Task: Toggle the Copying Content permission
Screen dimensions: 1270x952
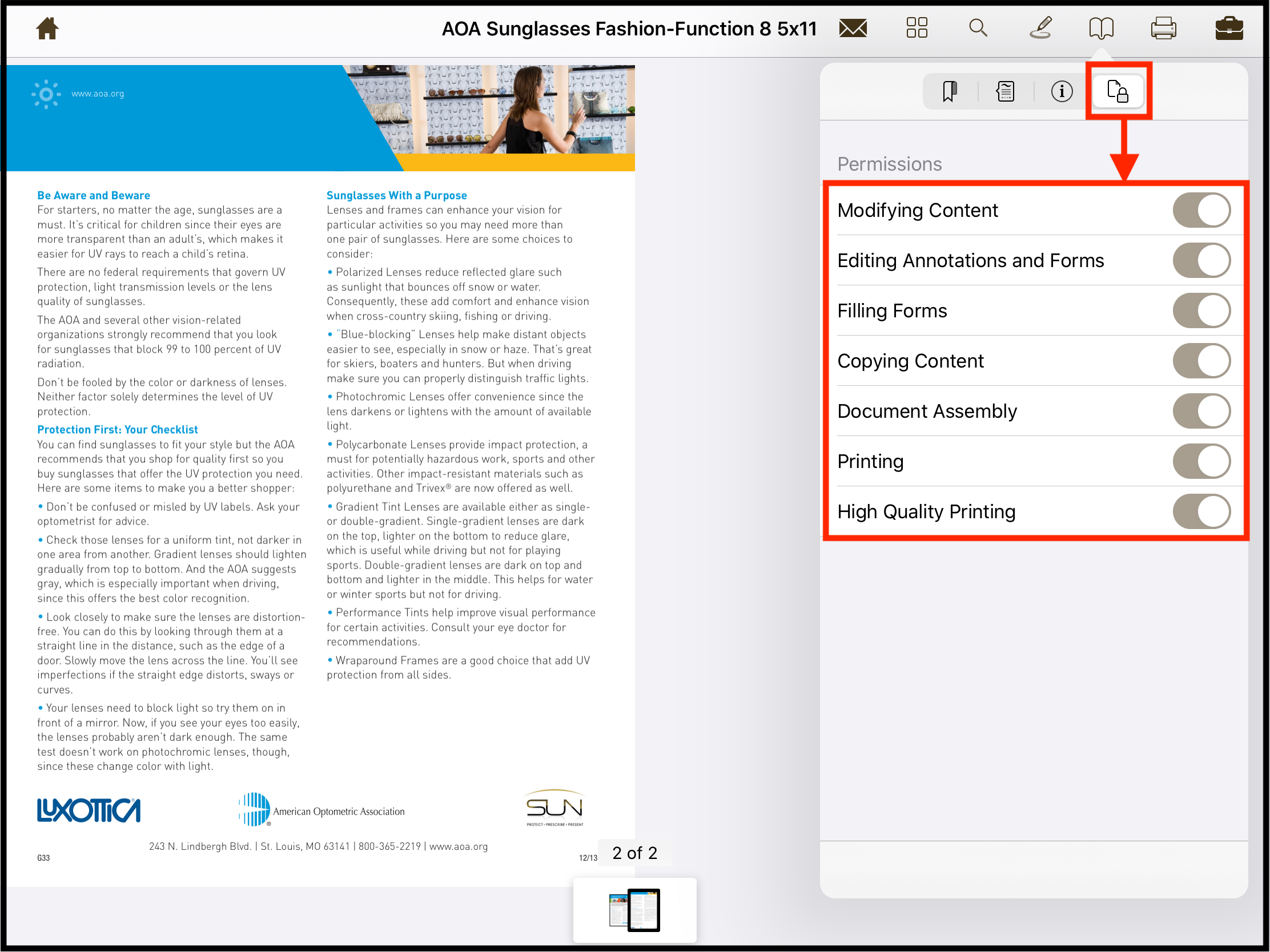Action: [x=1201, y=361]
